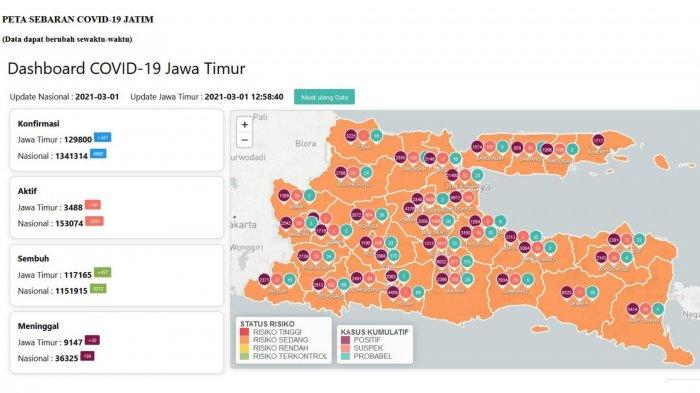Select Bojonegoro's purple positive-cases marker
700x393 pixels.
click(341, 173)
